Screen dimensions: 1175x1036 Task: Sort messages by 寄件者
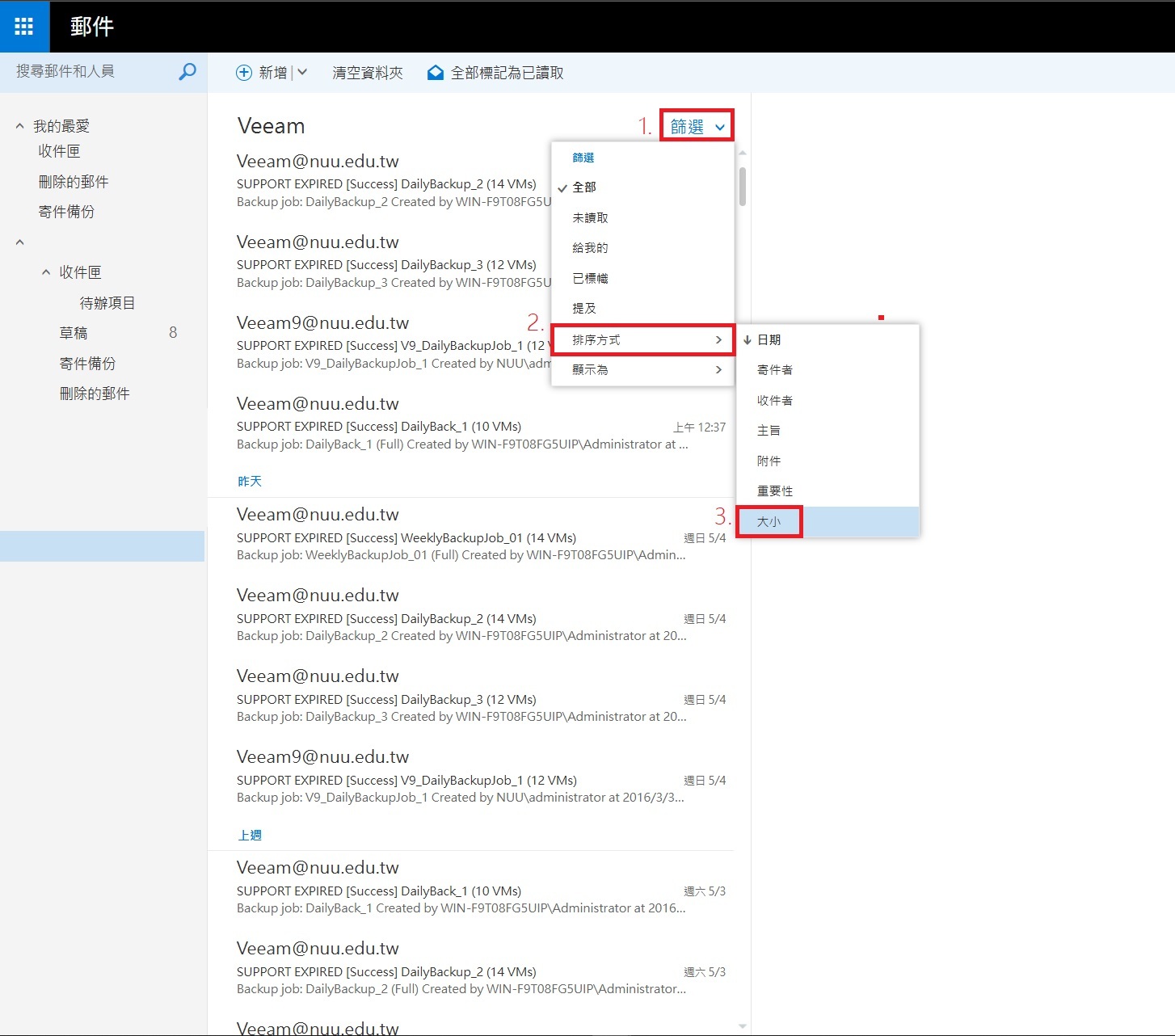[x=774, y=370]
